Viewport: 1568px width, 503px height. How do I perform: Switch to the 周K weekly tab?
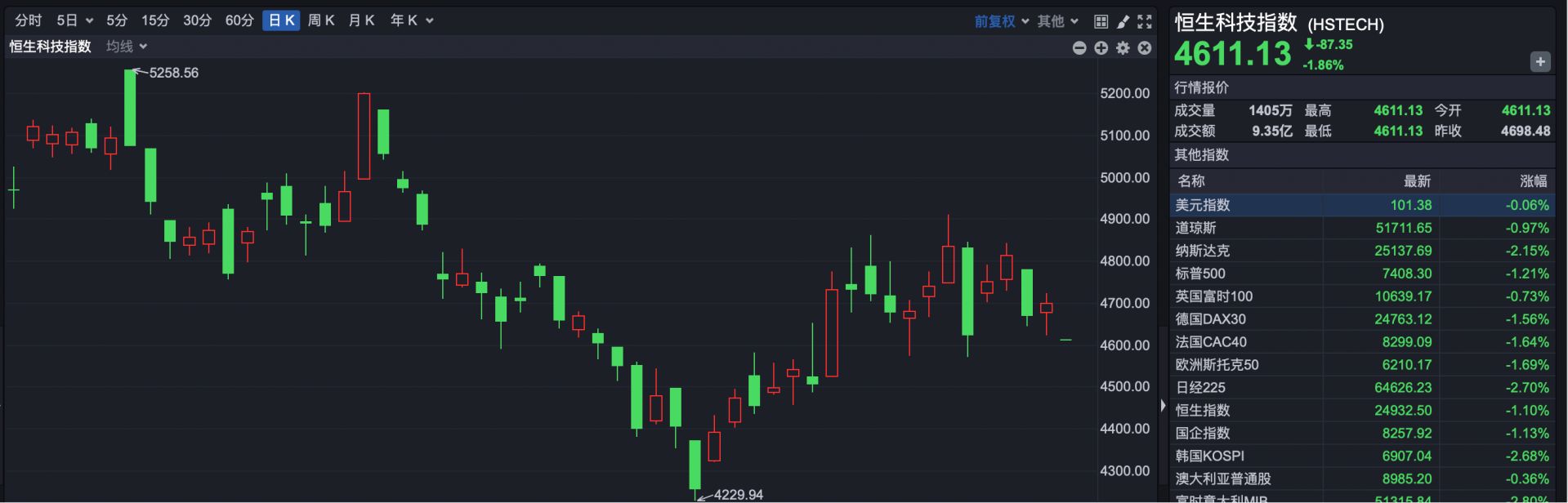tap(321, 20)
